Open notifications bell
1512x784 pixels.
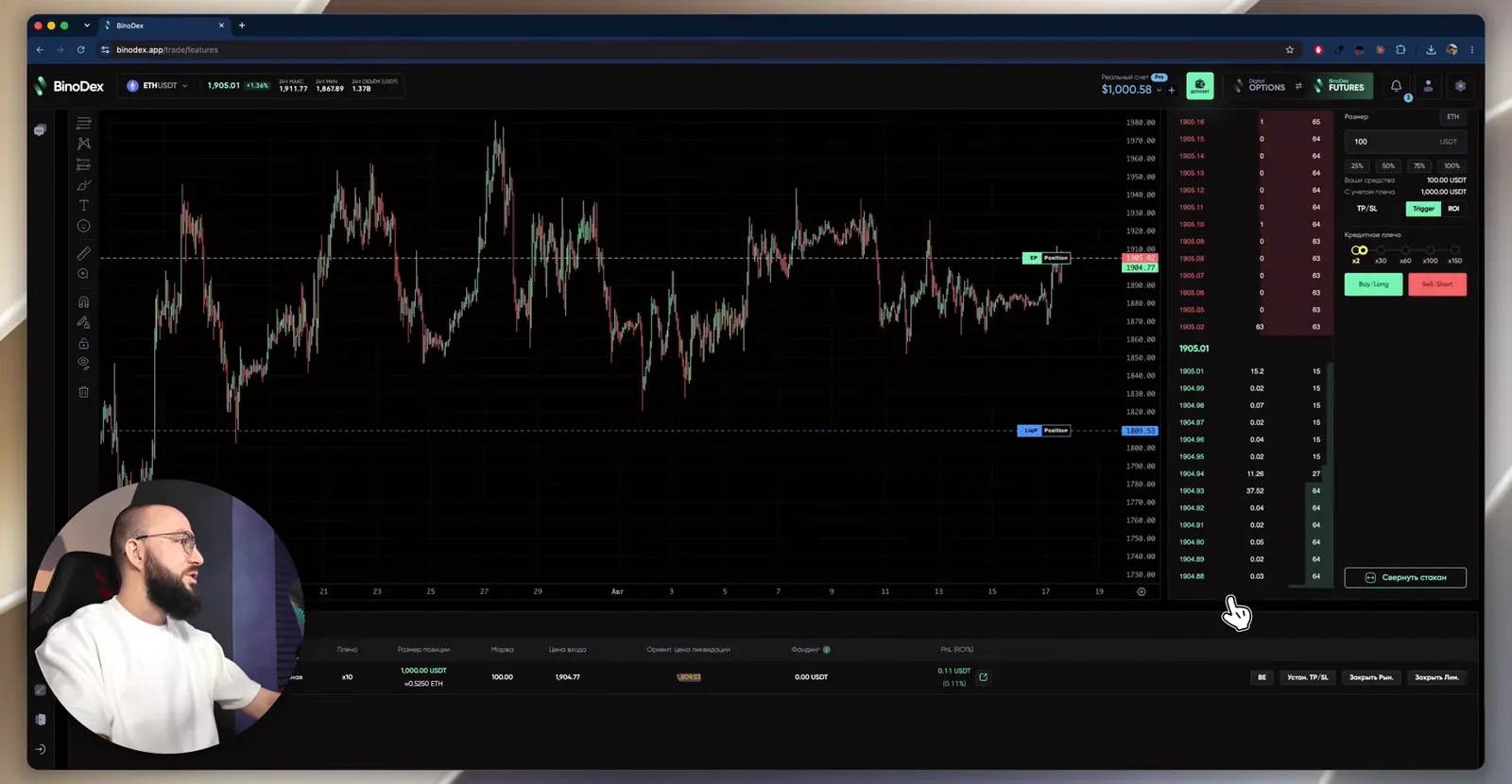tap(1396, 86)
